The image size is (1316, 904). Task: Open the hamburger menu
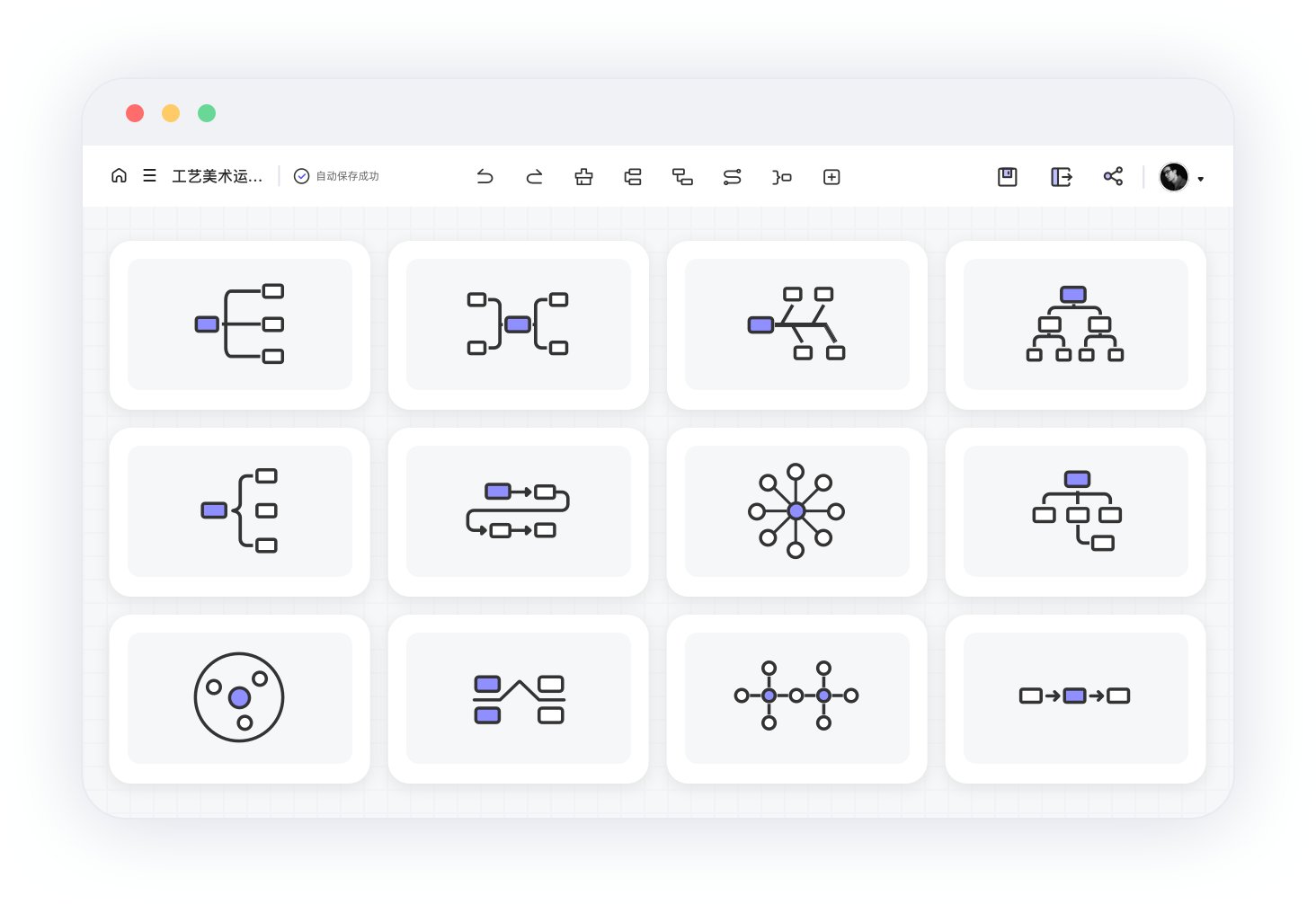149,176
